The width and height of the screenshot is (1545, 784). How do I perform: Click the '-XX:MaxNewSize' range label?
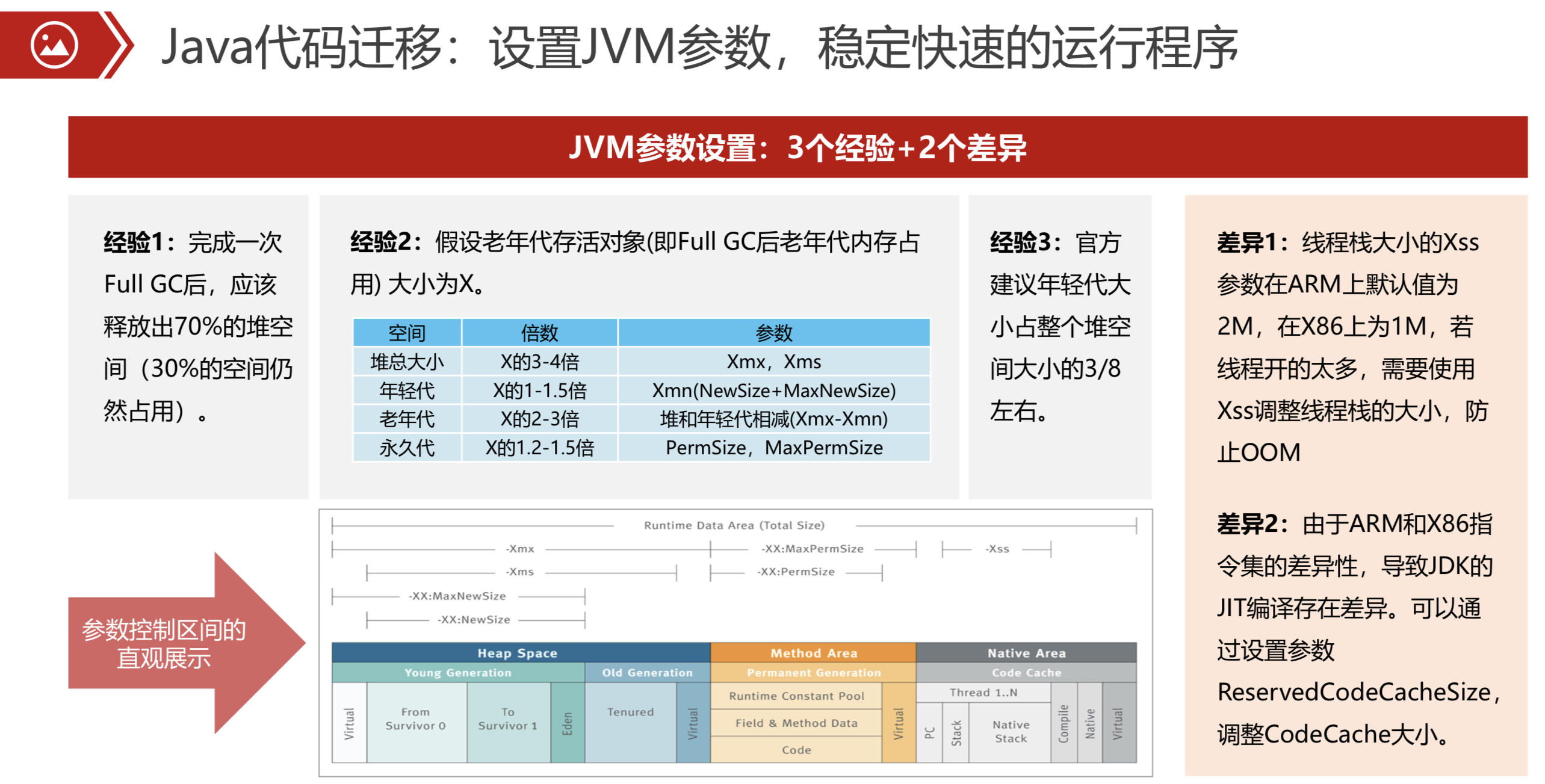point(457,596)
